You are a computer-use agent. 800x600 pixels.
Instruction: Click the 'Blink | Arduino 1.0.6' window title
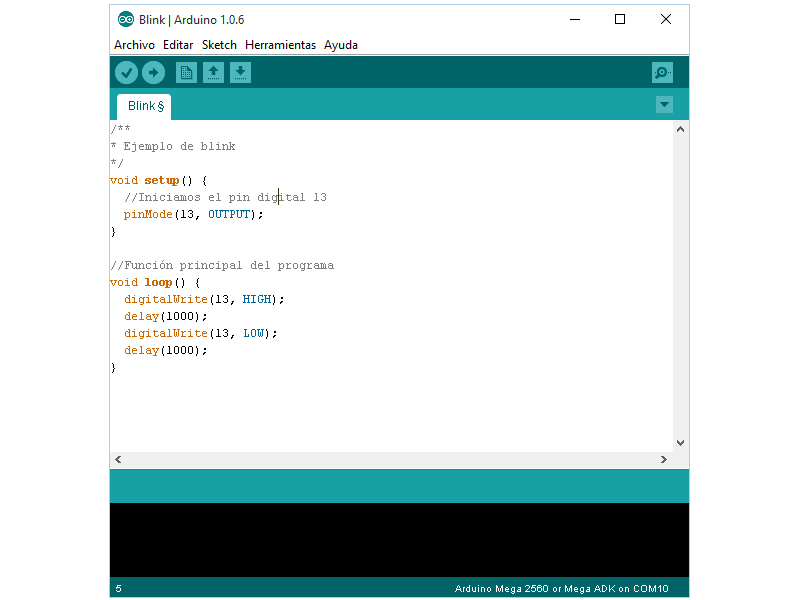[191, 20]
